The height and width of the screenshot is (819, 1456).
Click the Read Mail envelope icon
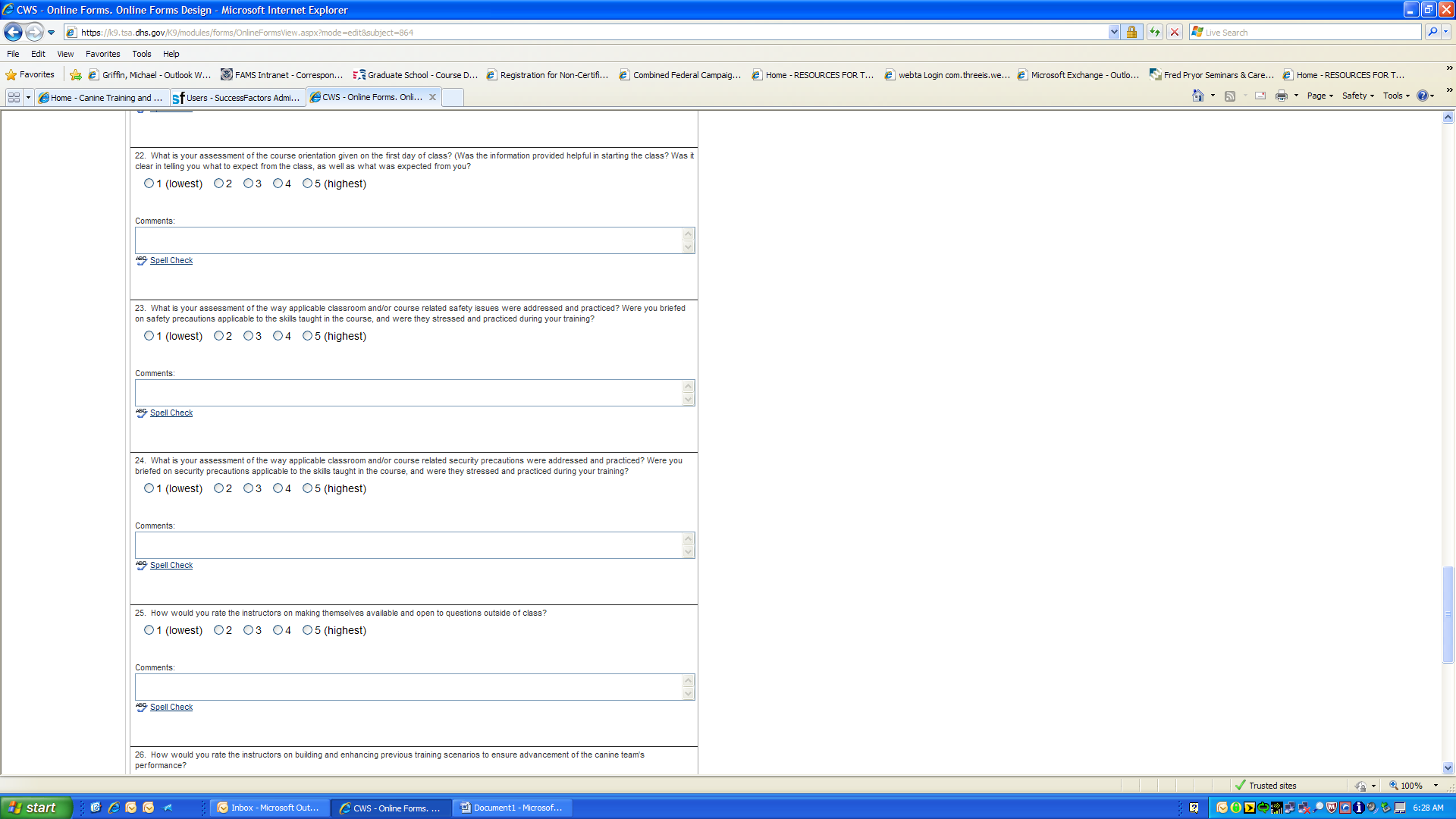pyautogui.click(x=1260, y=96)
